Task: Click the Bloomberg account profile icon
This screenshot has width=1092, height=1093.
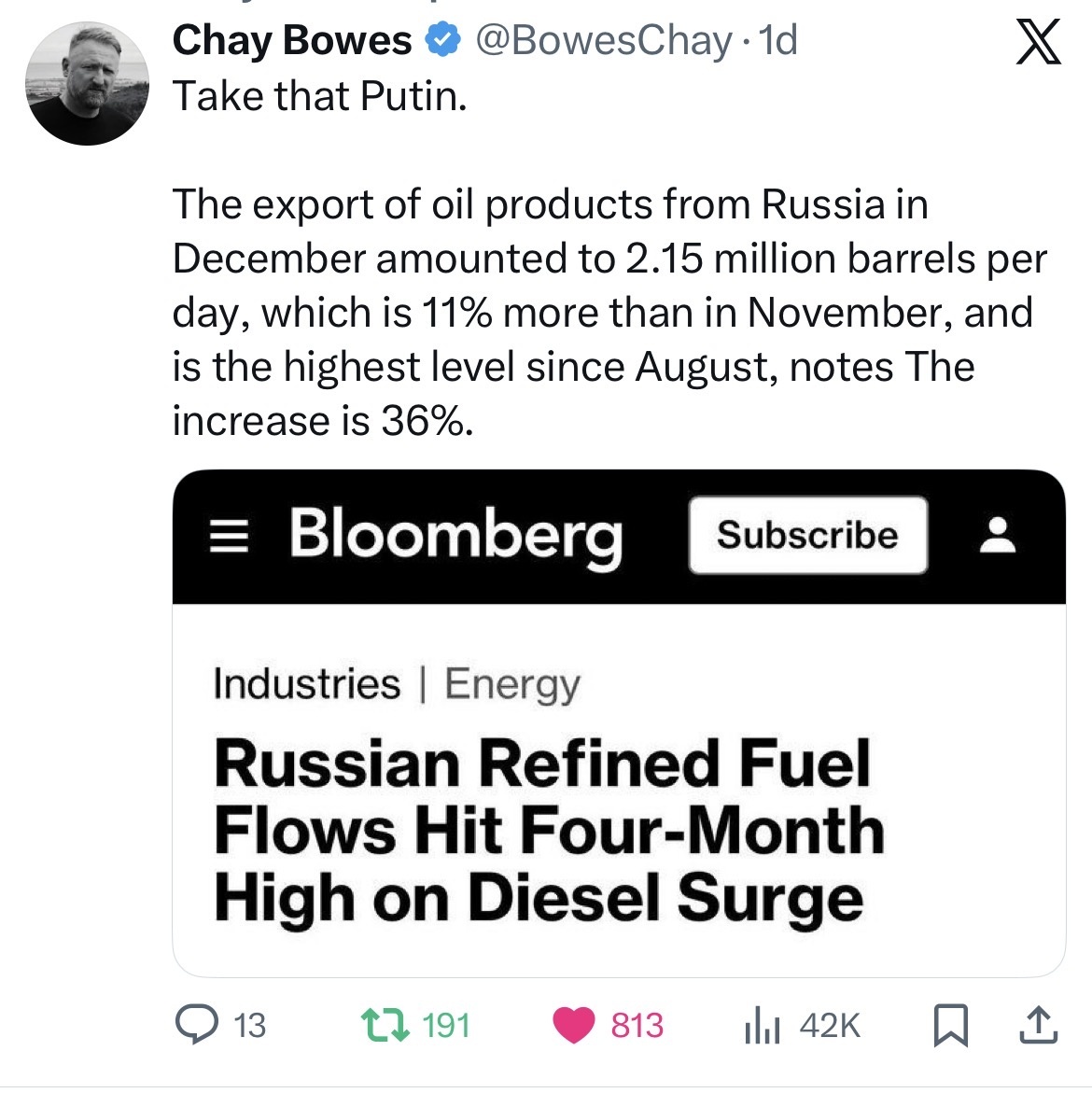Action: [998, 536]
